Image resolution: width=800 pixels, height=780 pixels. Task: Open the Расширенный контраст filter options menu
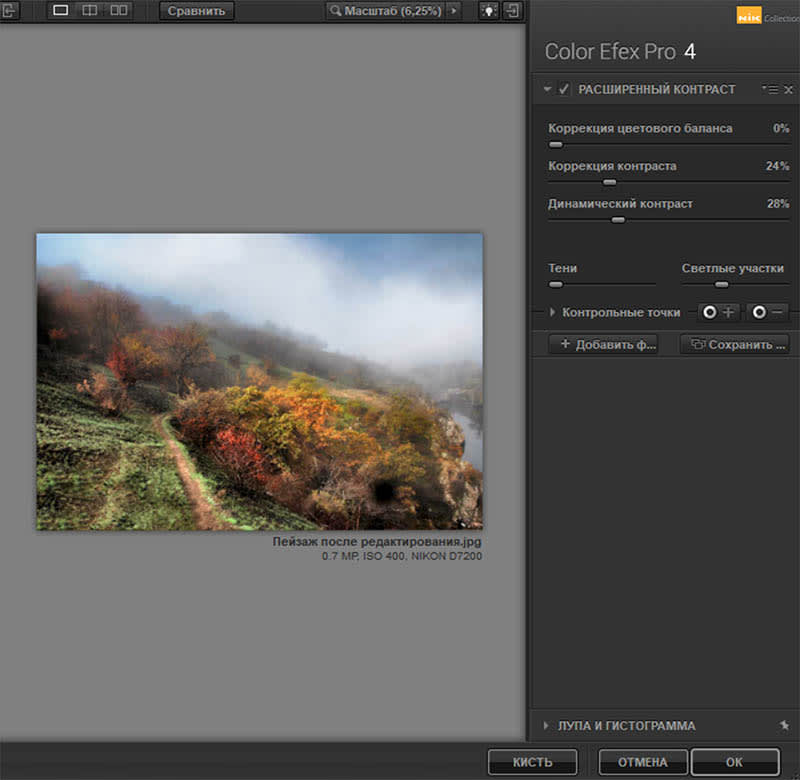coord(771,89)
